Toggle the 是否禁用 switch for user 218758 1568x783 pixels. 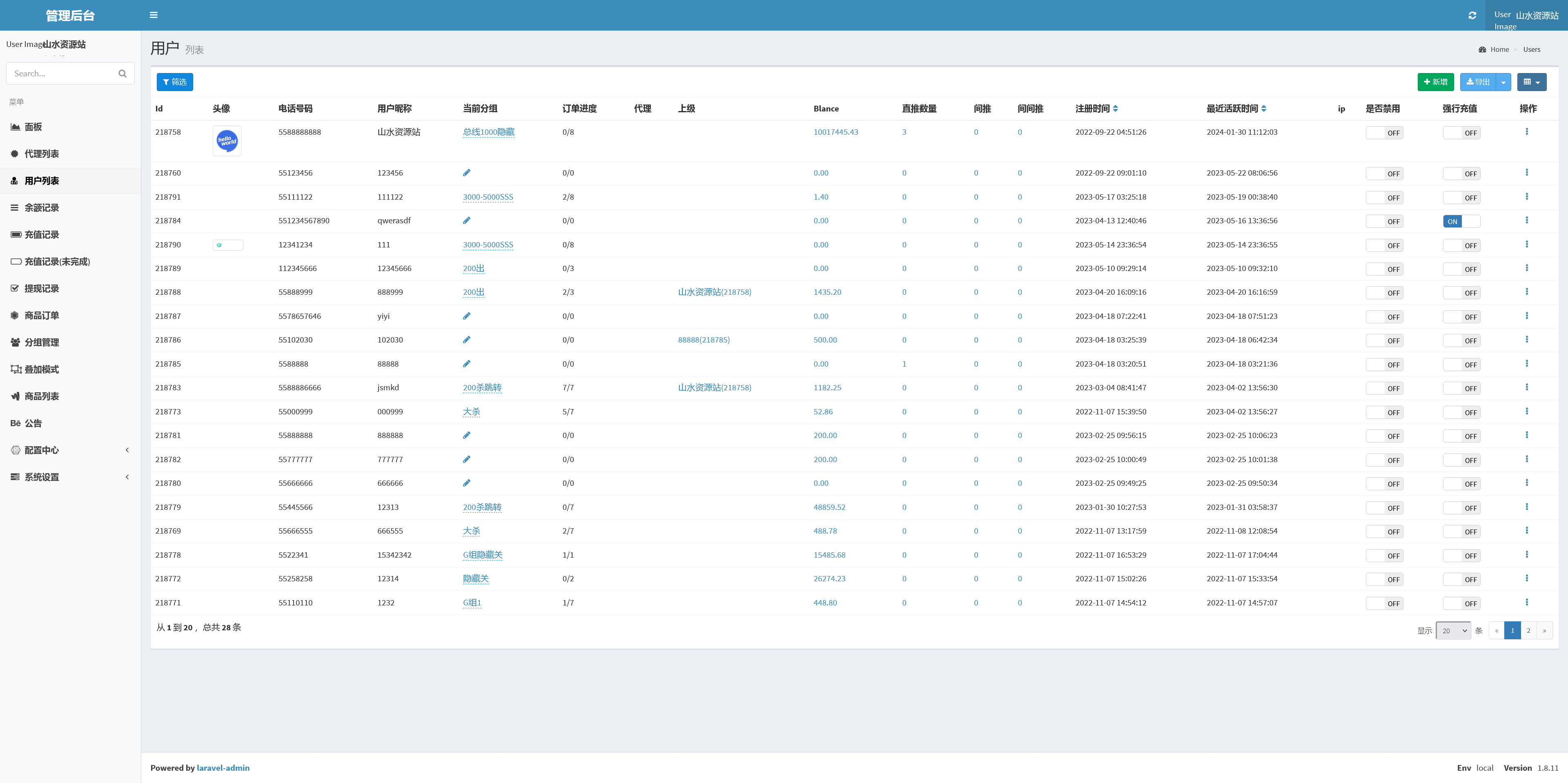click(x=1384, y=133)
